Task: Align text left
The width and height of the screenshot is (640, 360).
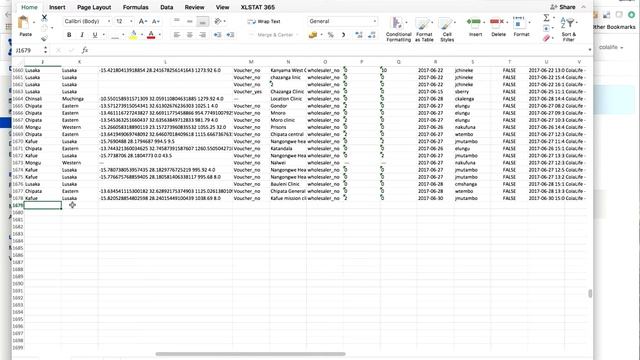Action: click(176, 35)
